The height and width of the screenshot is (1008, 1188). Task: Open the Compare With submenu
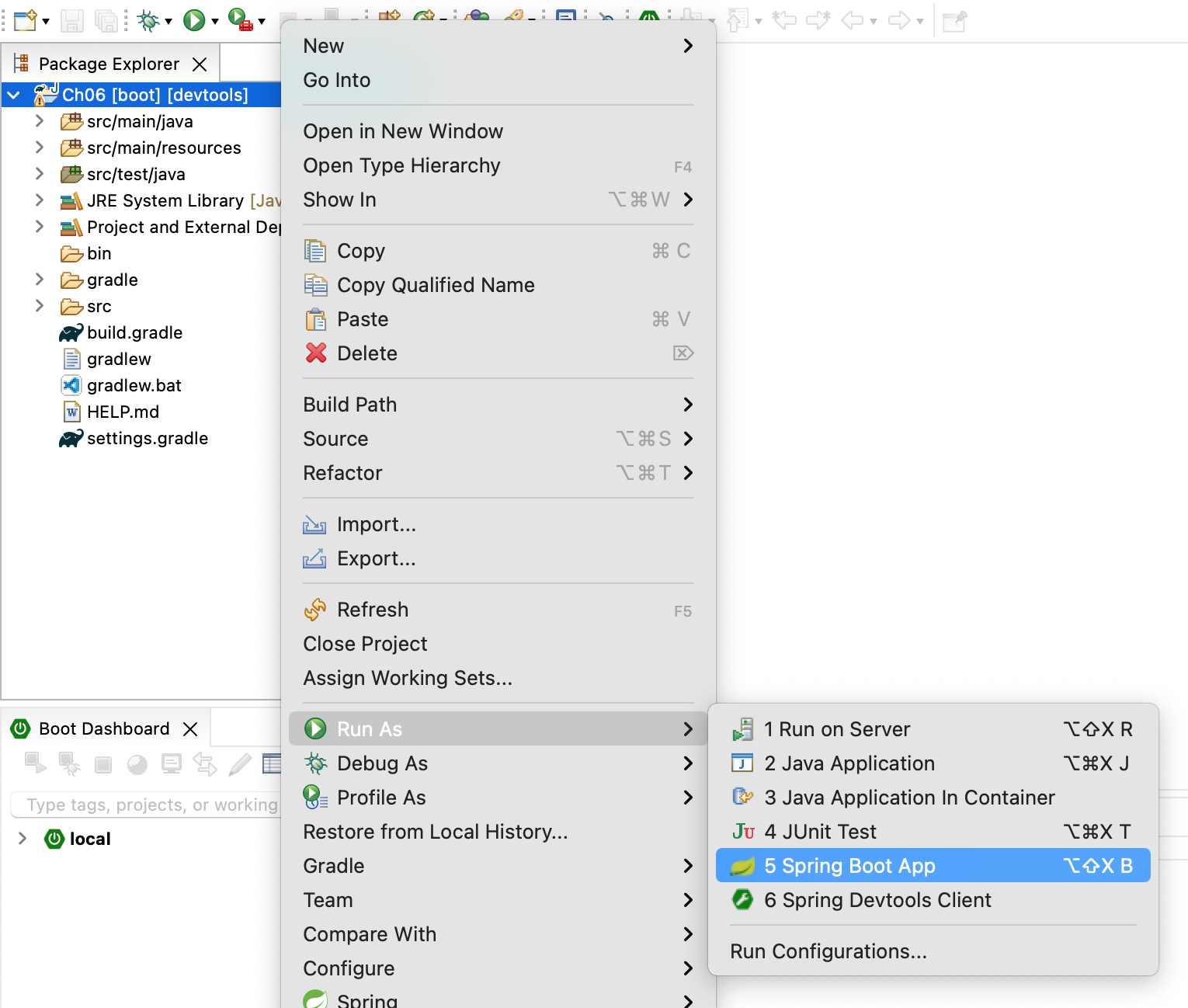(x=498, y=934)
